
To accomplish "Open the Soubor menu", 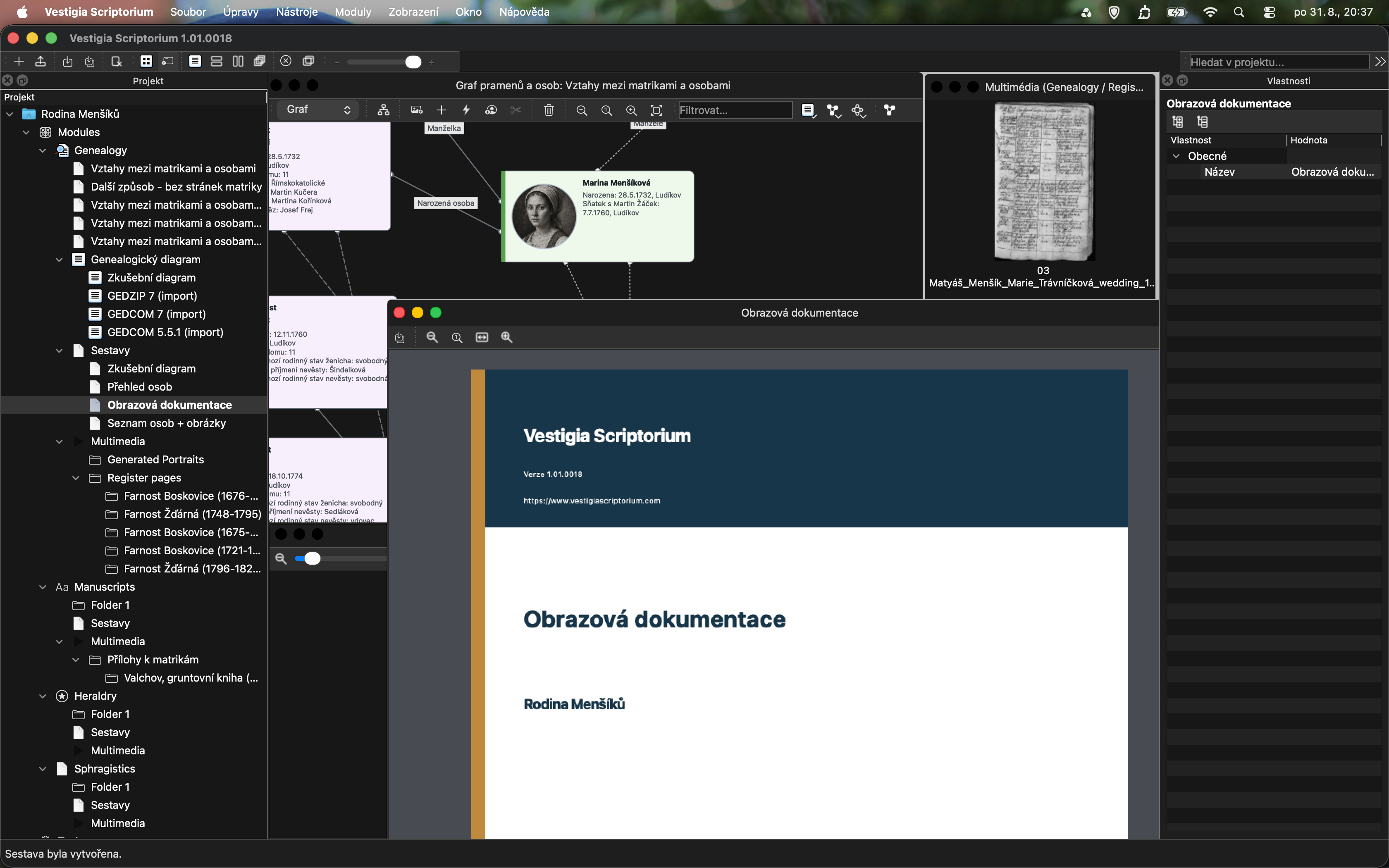I will click(x=188, y=12).
